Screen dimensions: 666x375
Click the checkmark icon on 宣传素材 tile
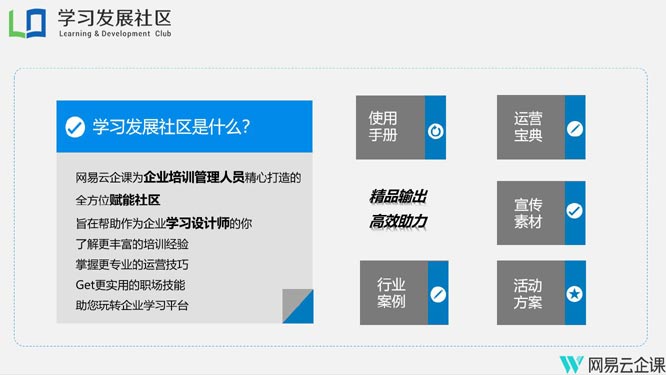point(575,211)
